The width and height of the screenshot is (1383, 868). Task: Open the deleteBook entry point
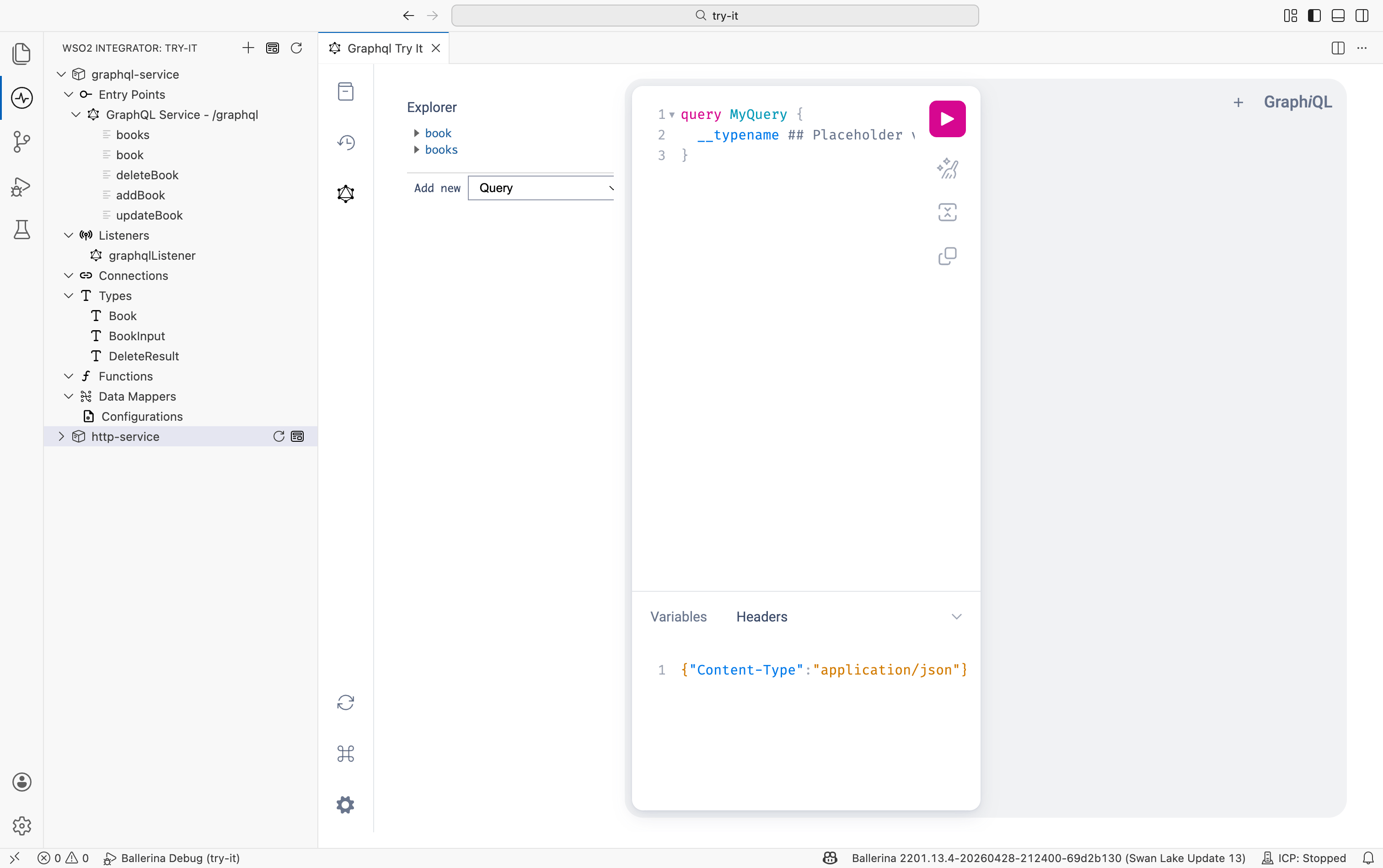147,175
